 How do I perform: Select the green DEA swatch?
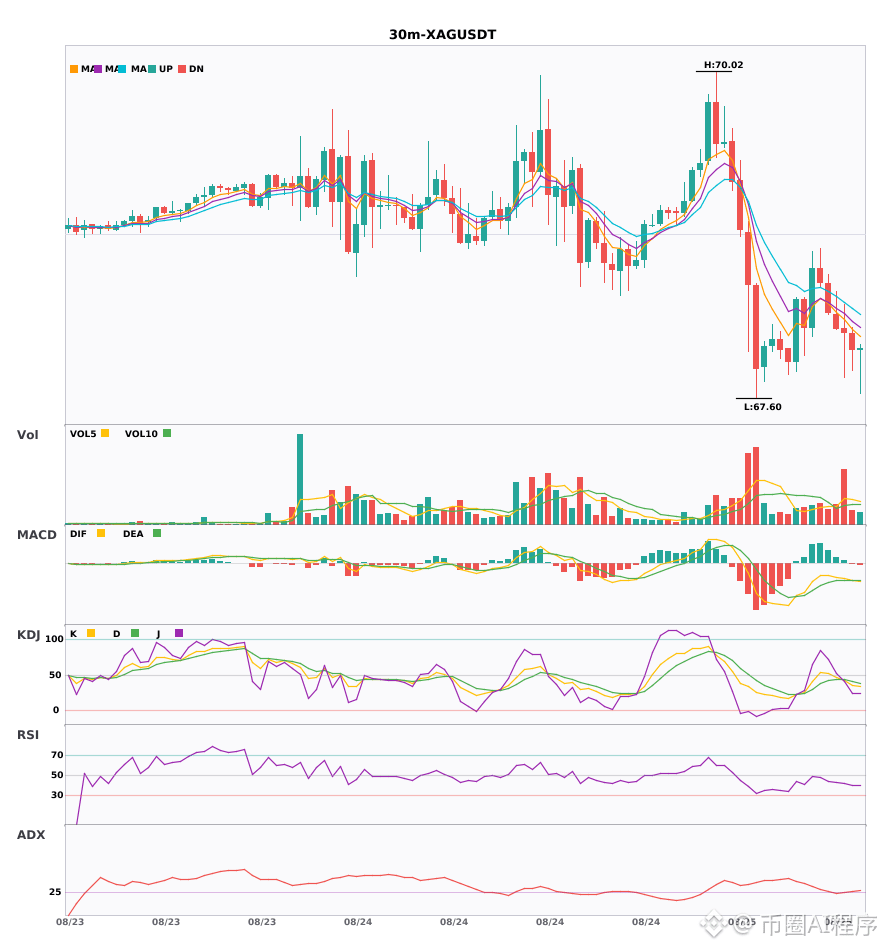click(x=157, y=533)
